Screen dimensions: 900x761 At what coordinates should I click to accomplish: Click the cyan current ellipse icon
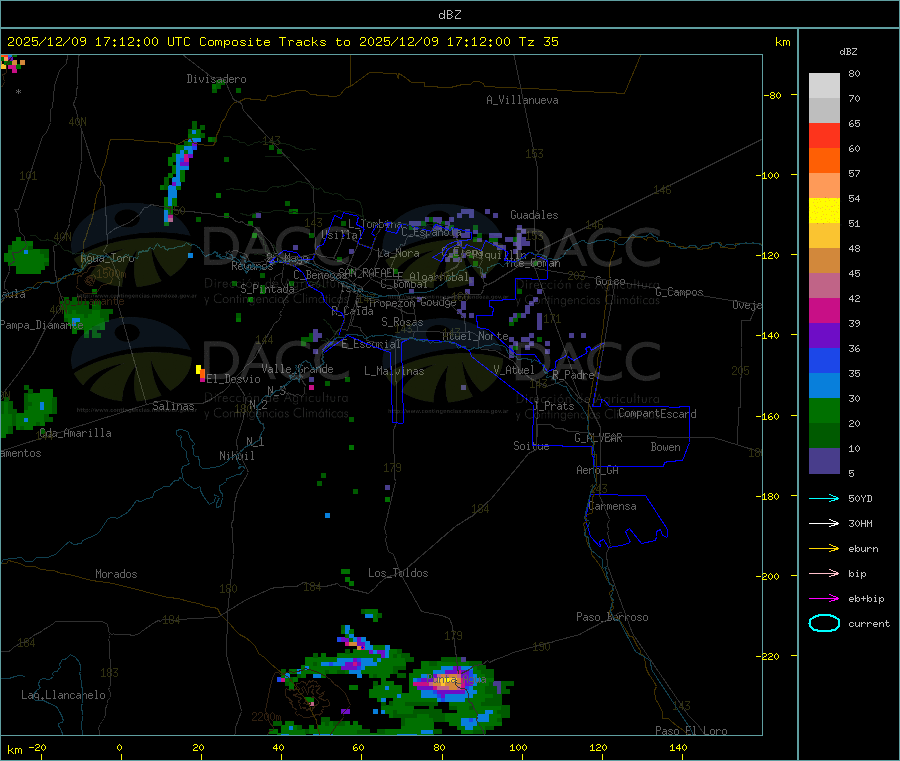click(x=824, y=623)
